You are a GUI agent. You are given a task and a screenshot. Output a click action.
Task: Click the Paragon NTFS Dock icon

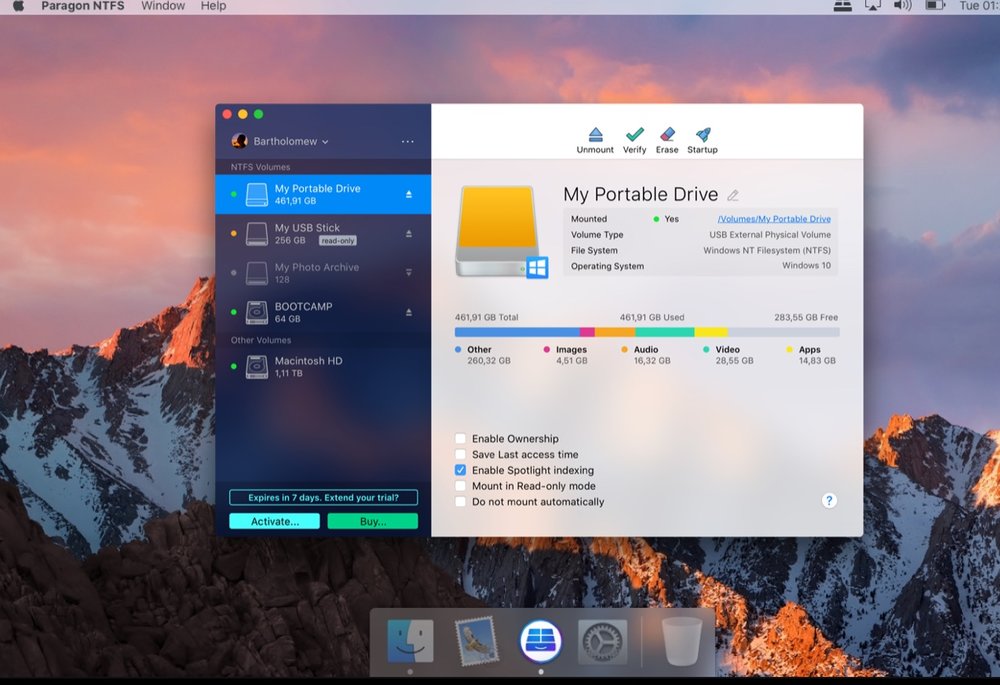coord(541,642)
